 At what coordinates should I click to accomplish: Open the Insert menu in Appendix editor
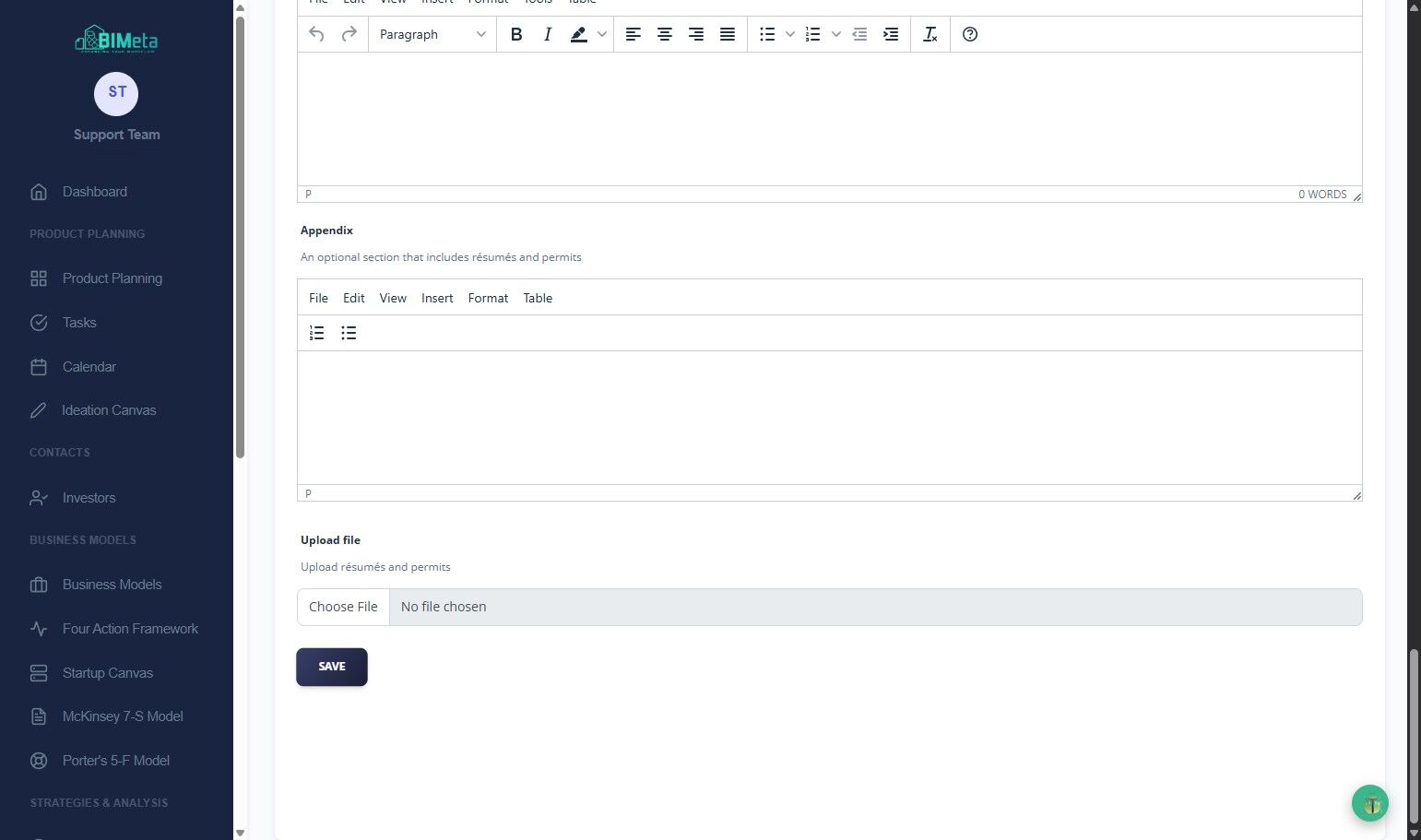437,298
